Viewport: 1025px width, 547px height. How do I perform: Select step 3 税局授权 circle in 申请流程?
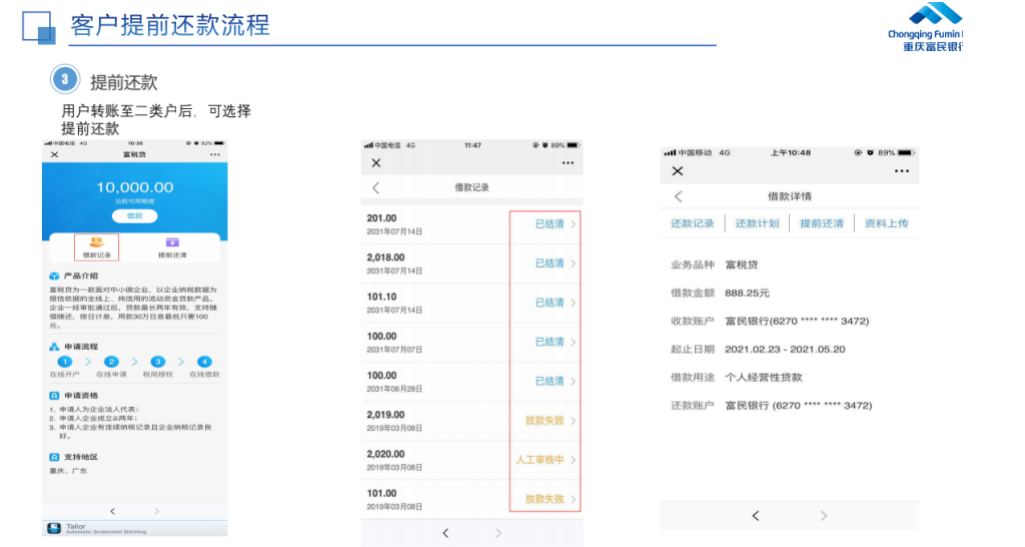158,361
